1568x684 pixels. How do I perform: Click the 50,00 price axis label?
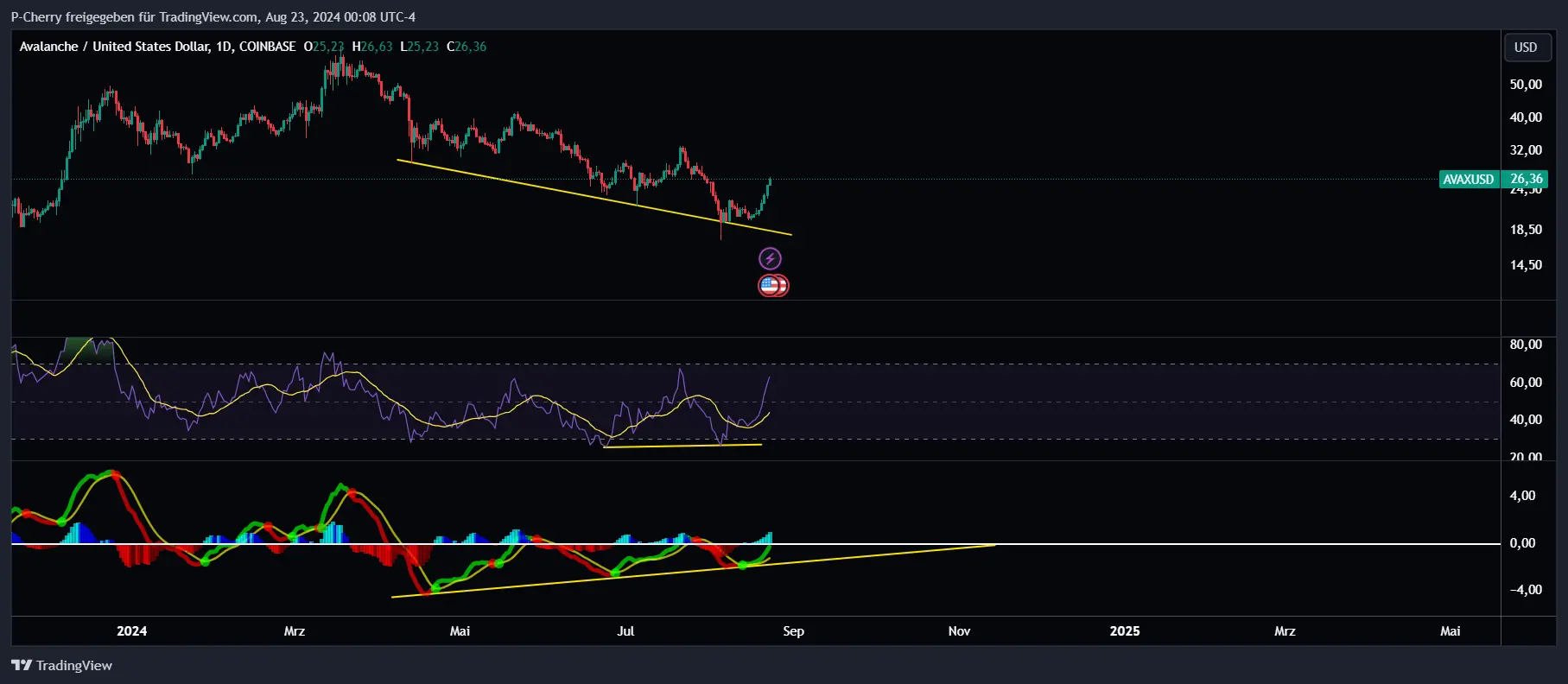(x=1526, y=85)
